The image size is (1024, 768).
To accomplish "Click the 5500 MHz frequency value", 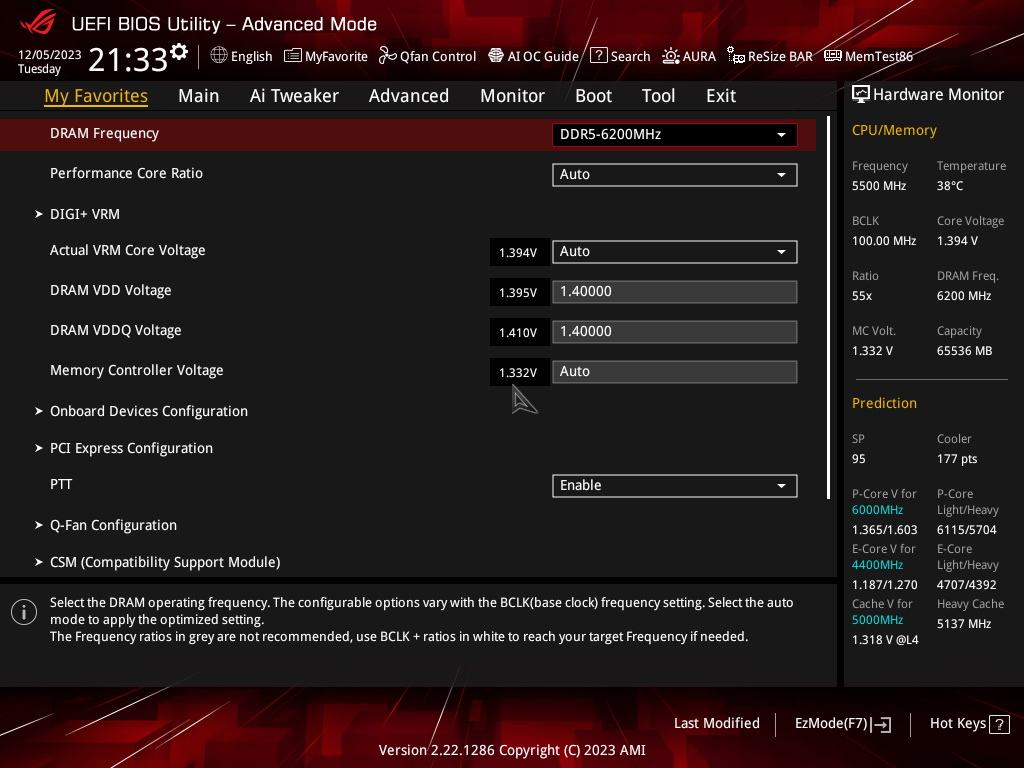I will [879, 185].
